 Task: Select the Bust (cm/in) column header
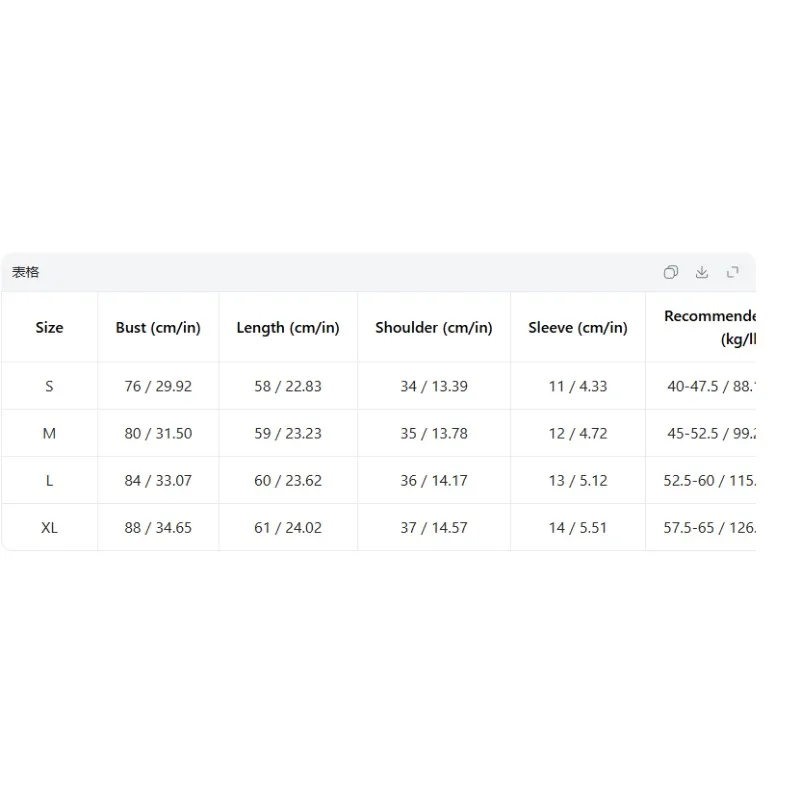point(158,328)
